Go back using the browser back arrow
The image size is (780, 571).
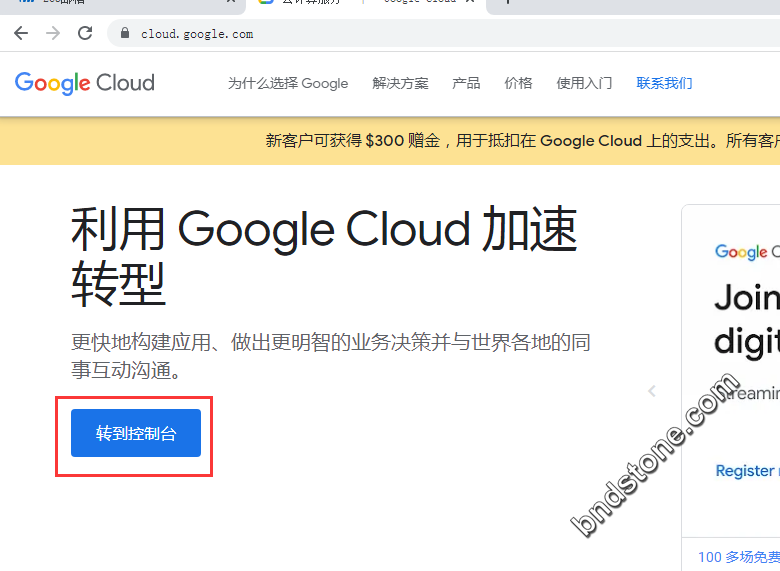pos(21,33)
